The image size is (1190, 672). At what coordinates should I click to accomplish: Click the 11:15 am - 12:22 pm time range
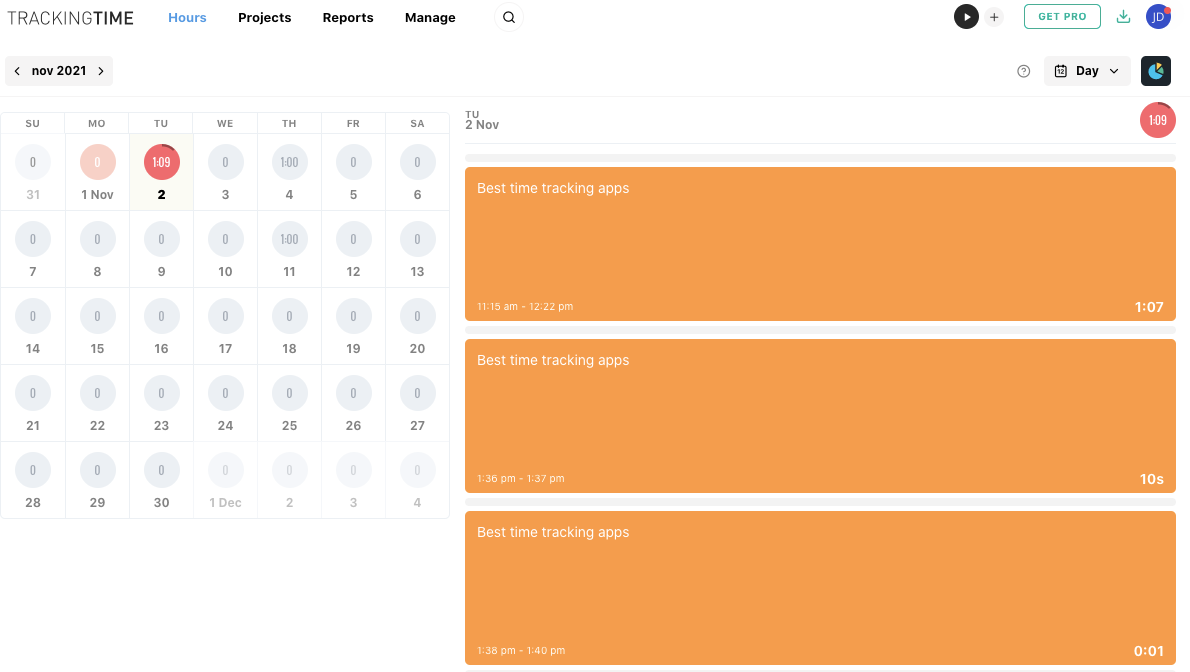point(525,307)
